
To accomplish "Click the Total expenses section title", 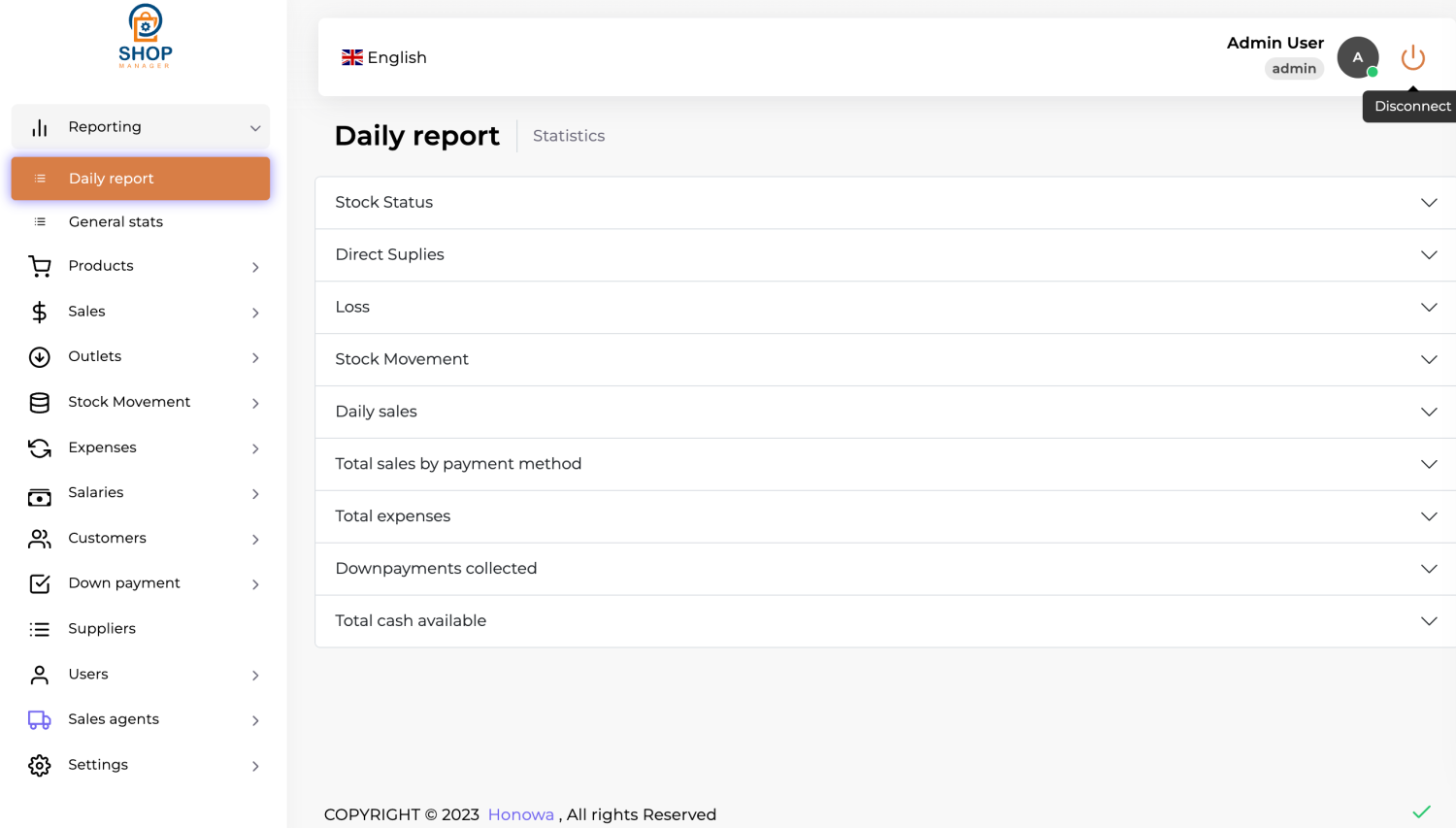I will [x=392, y=516].
